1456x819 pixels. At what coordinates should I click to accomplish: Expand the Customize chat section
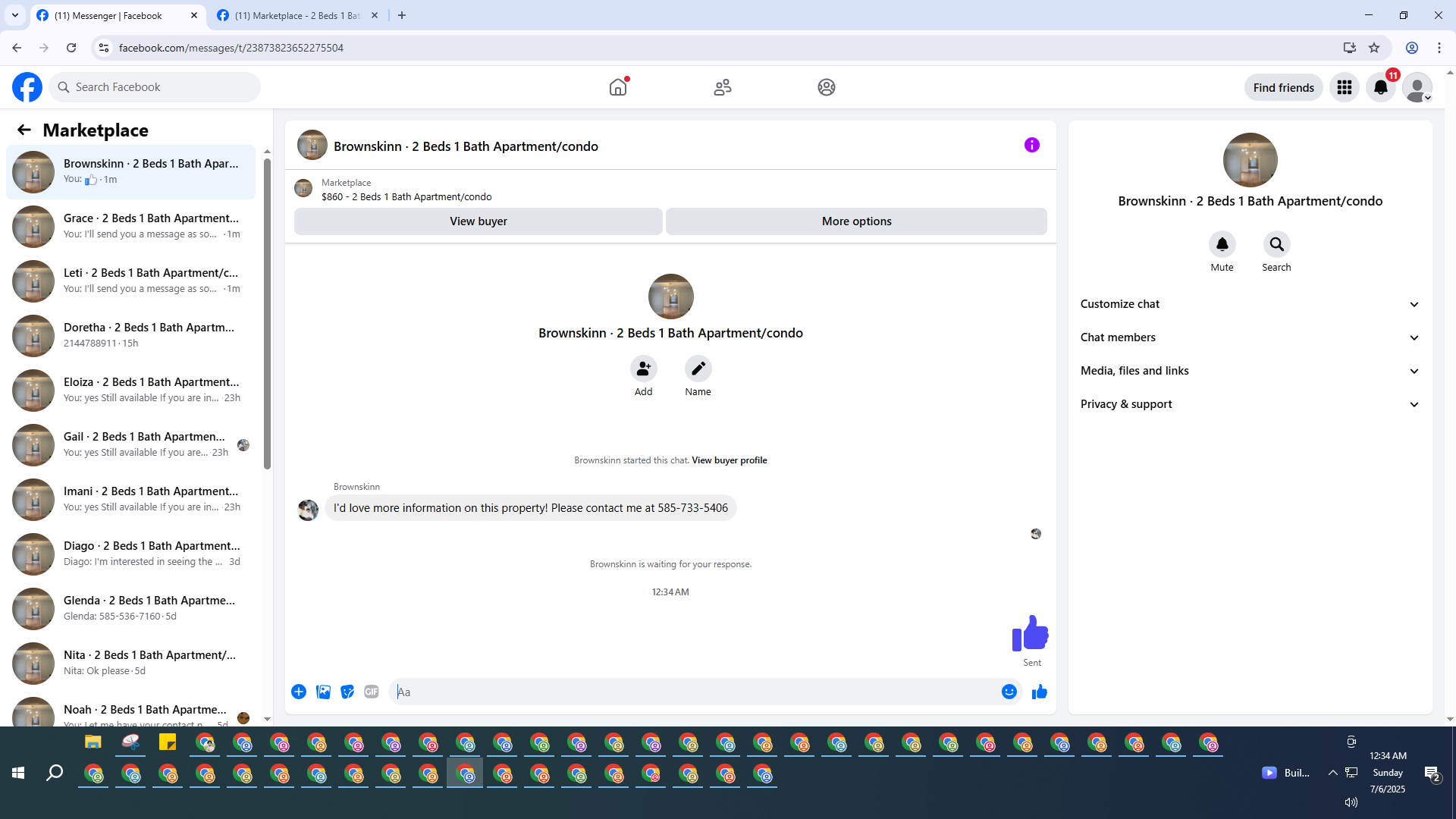[x=1249, y=304]
